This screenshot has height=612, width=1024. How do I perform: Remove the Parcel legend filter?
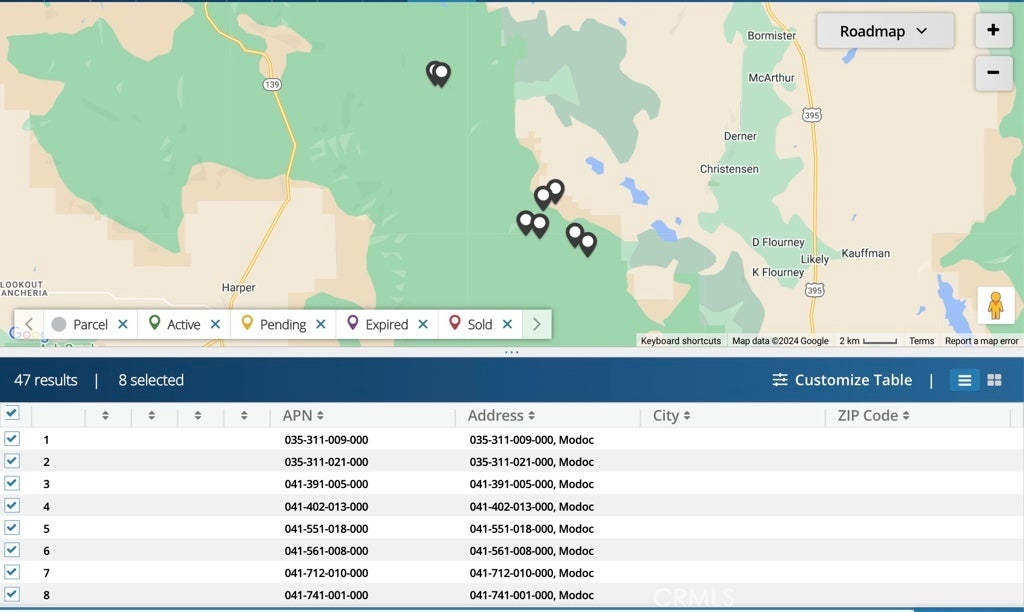click(x=122, y=324)
